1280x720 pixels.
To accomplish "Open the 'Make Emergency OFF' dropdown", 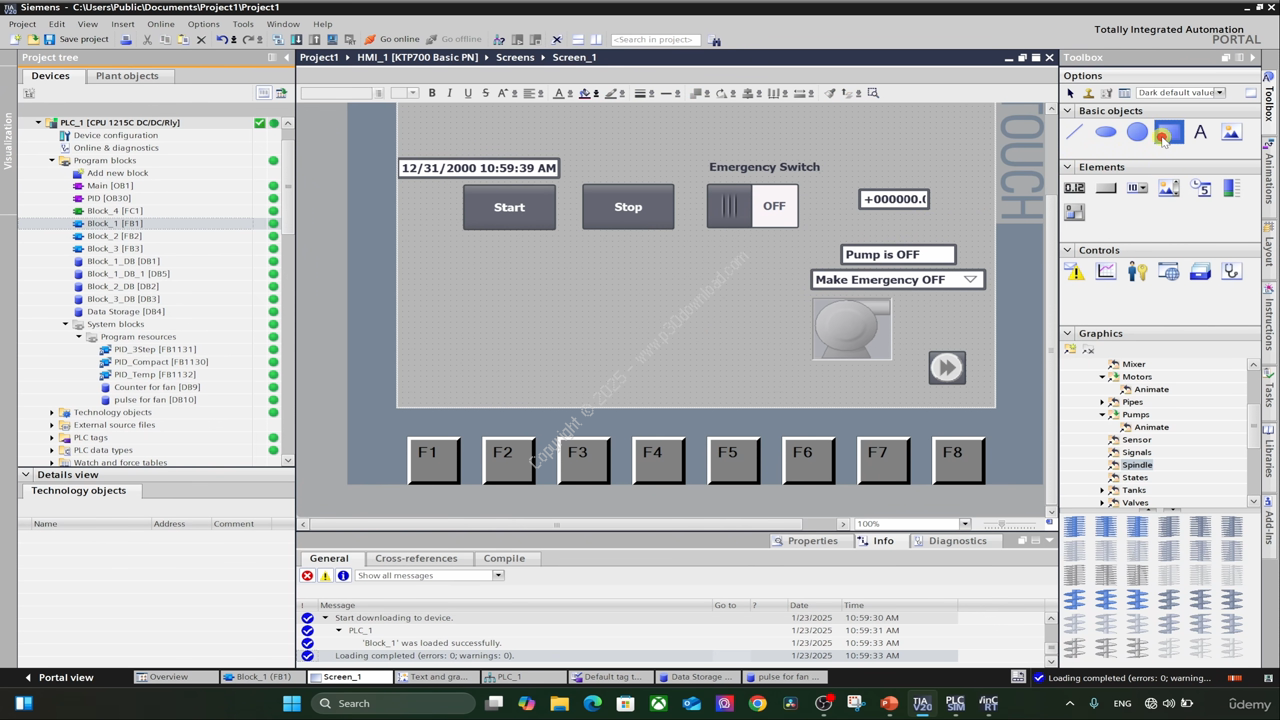I will 970,279.
